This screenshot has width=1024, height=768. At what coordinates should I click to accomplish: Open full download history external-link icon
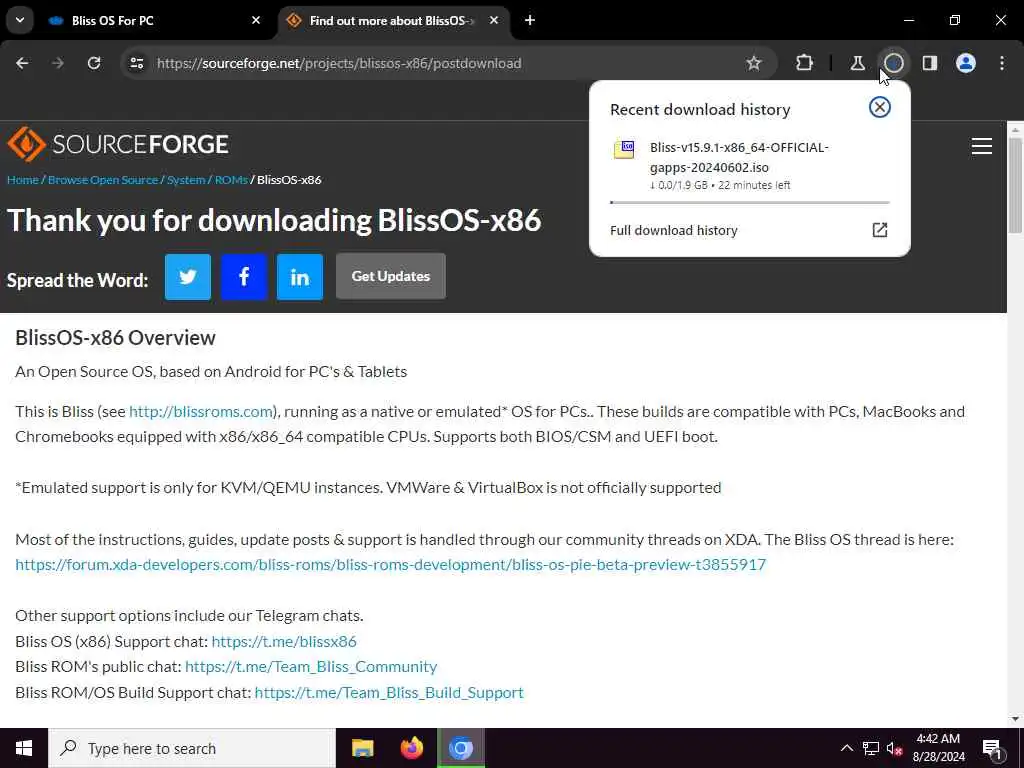click(880, 230)
